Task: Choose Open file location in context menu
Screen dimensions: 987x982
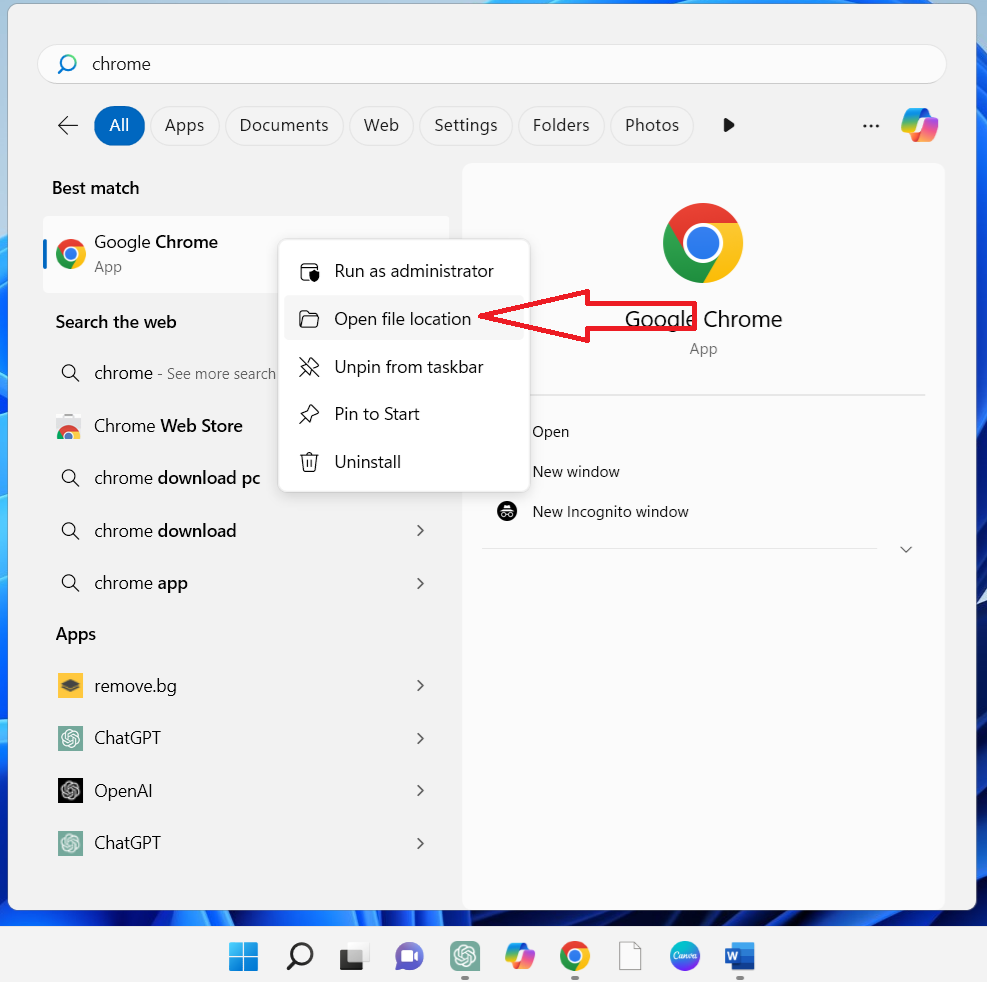Action: [x=404, y=319]
